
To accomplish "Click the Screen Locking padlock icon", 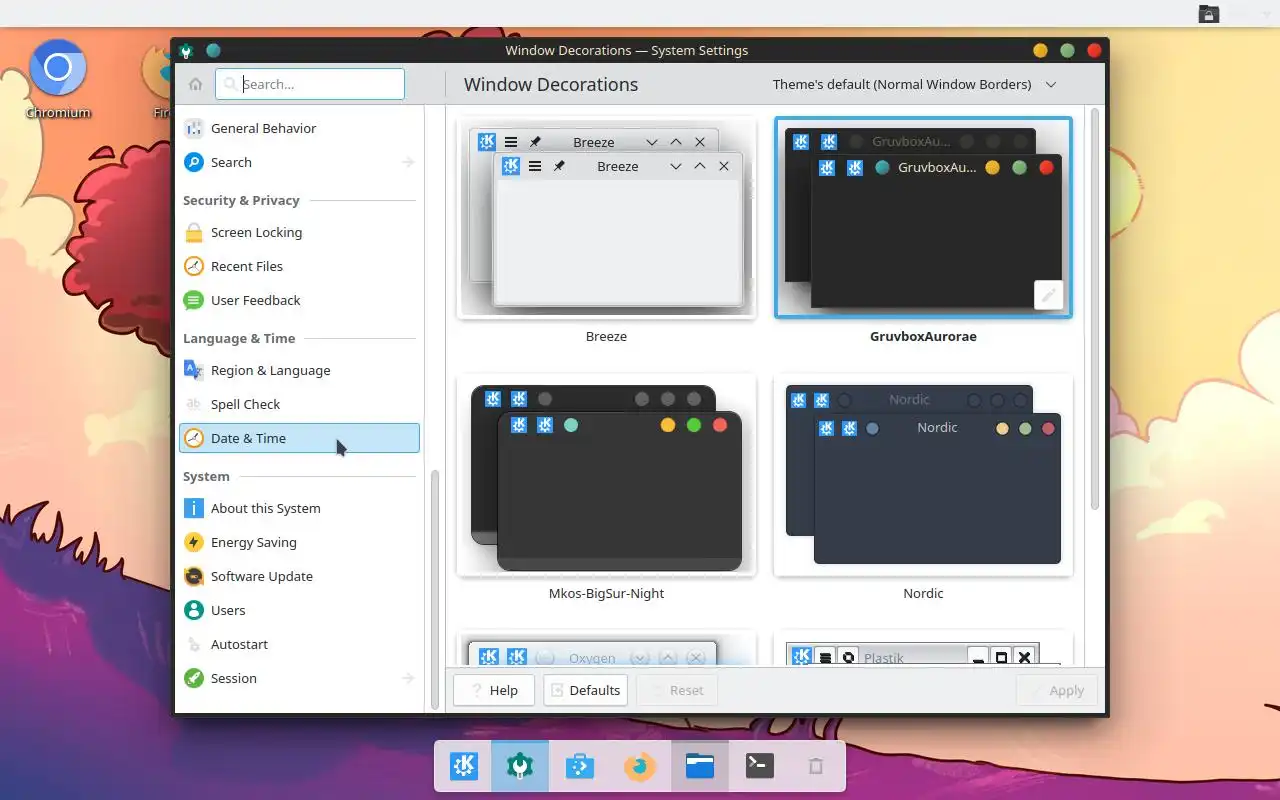I will pos(194,232).
